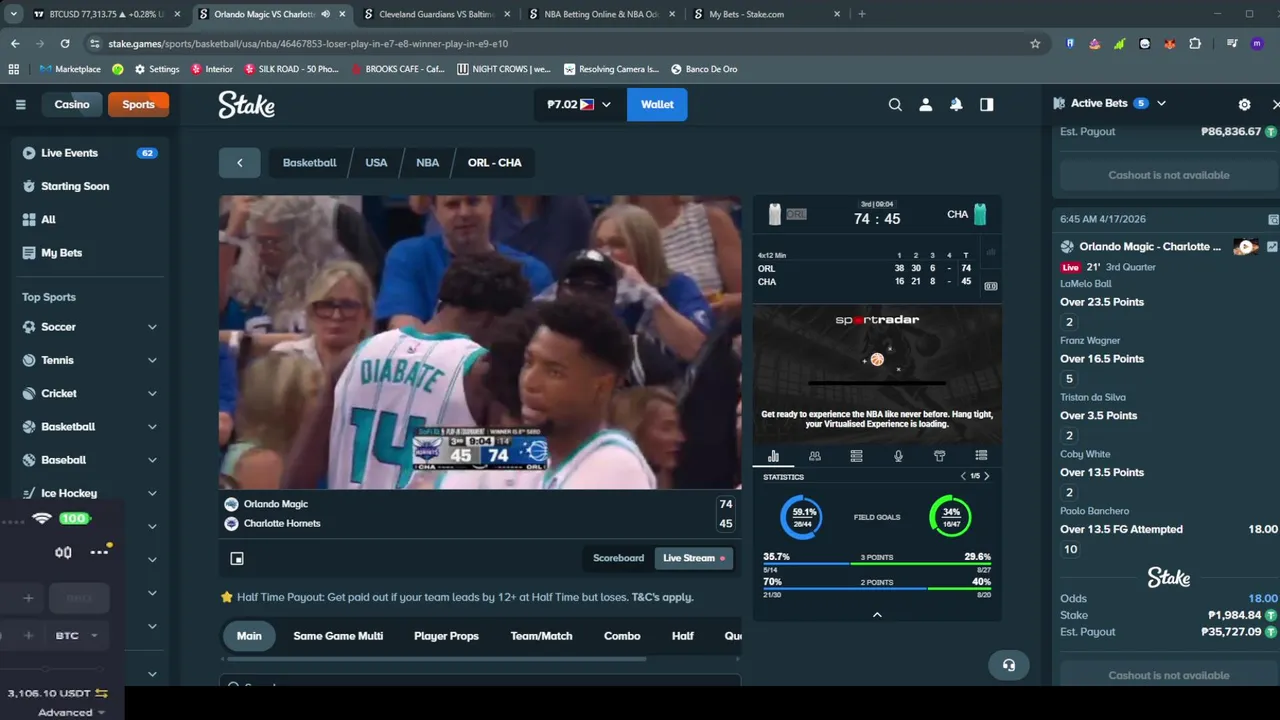Image resolution: width=1280 pixels, height=720 pixels.
Task: Expand the Ice Hockey sports category
Action: 152,493
